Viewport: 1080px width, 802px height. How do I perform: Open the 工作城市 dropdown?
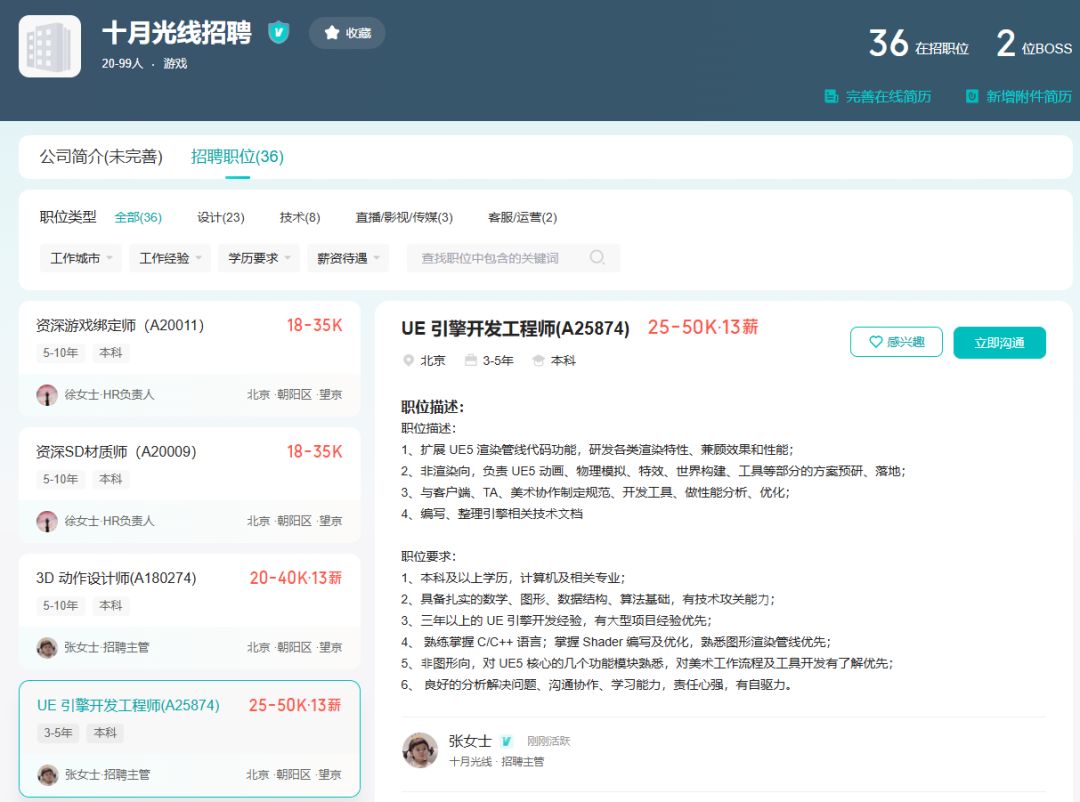[x=81, y=258]
